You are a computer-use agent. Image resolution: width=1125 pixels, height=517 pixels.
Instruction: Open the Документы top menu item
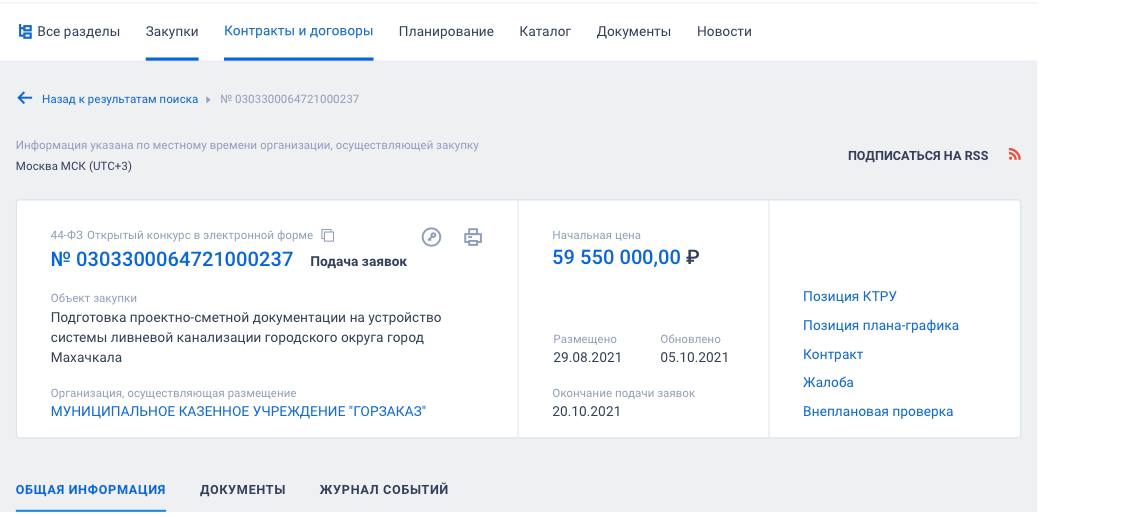click(634, 32)
